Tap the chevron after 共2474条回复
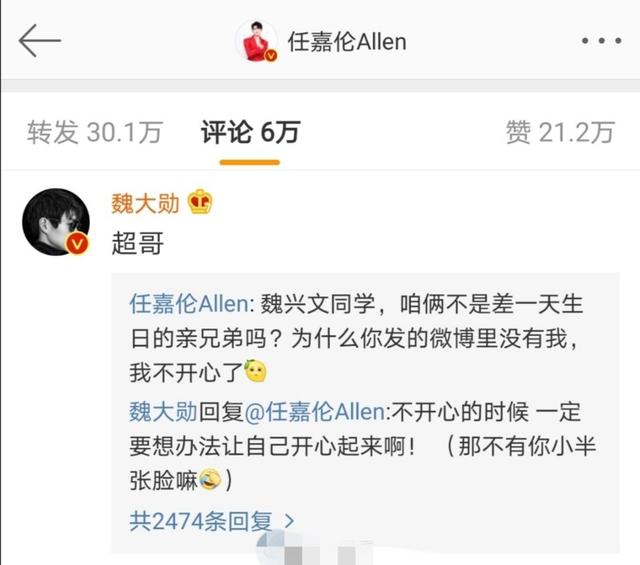Viewport: 640px width, 565px height. (289, 521)
